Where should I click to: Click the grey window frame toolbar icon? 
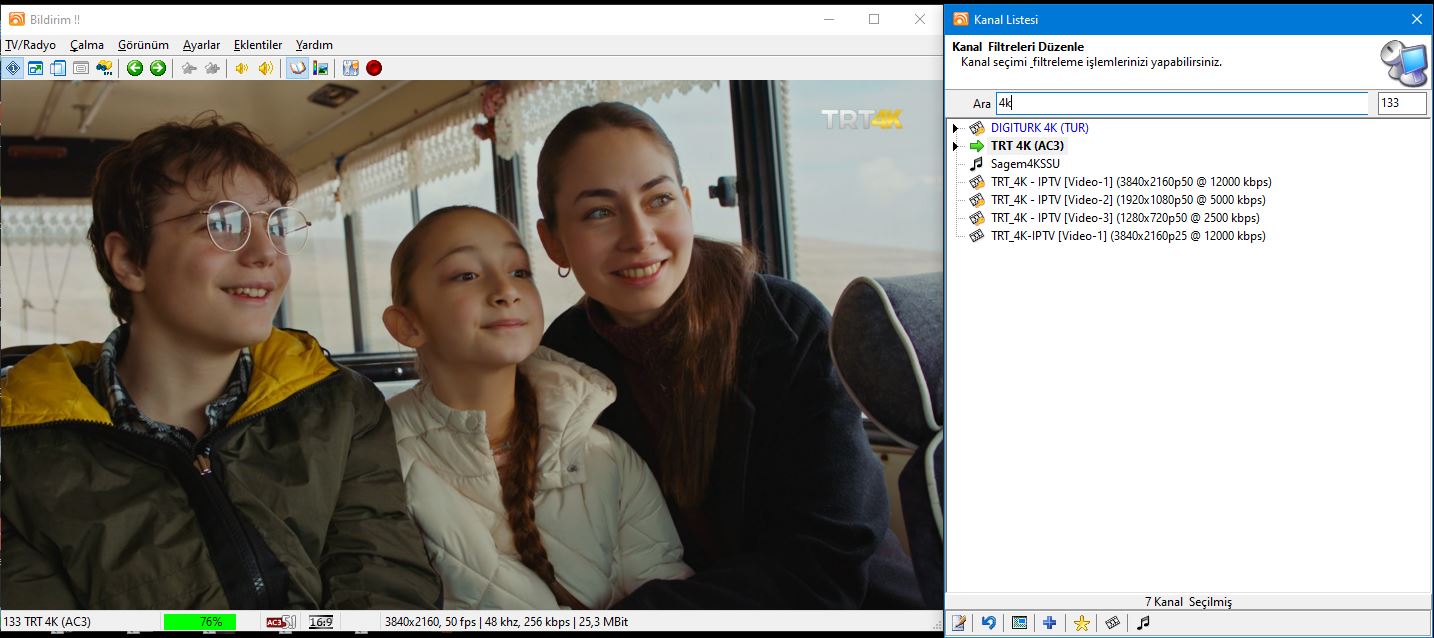point(80,68)
